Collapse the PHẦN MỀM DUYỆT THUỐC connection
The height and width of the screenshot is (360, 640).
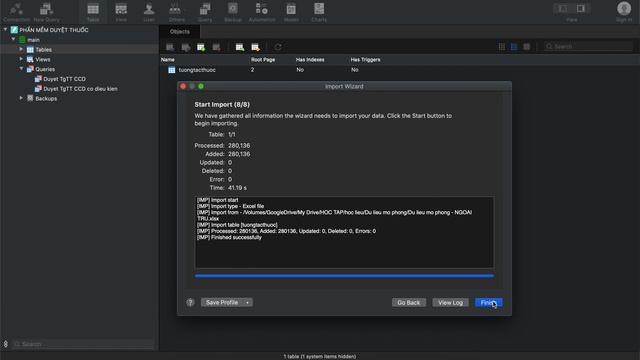[x=5, y=29]
